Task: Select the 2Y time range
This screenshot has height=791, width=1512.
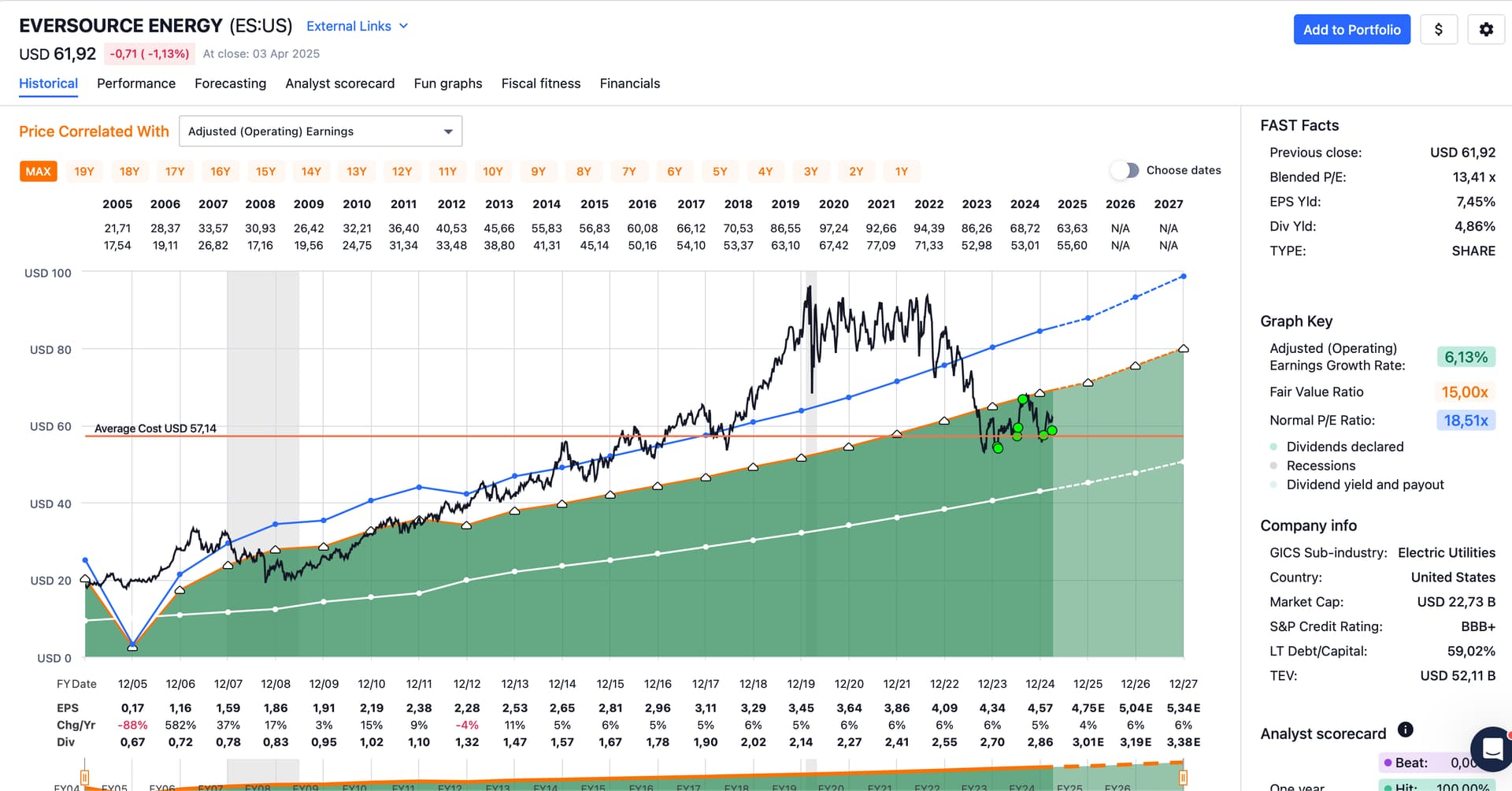Action: [x=856, y=172]
